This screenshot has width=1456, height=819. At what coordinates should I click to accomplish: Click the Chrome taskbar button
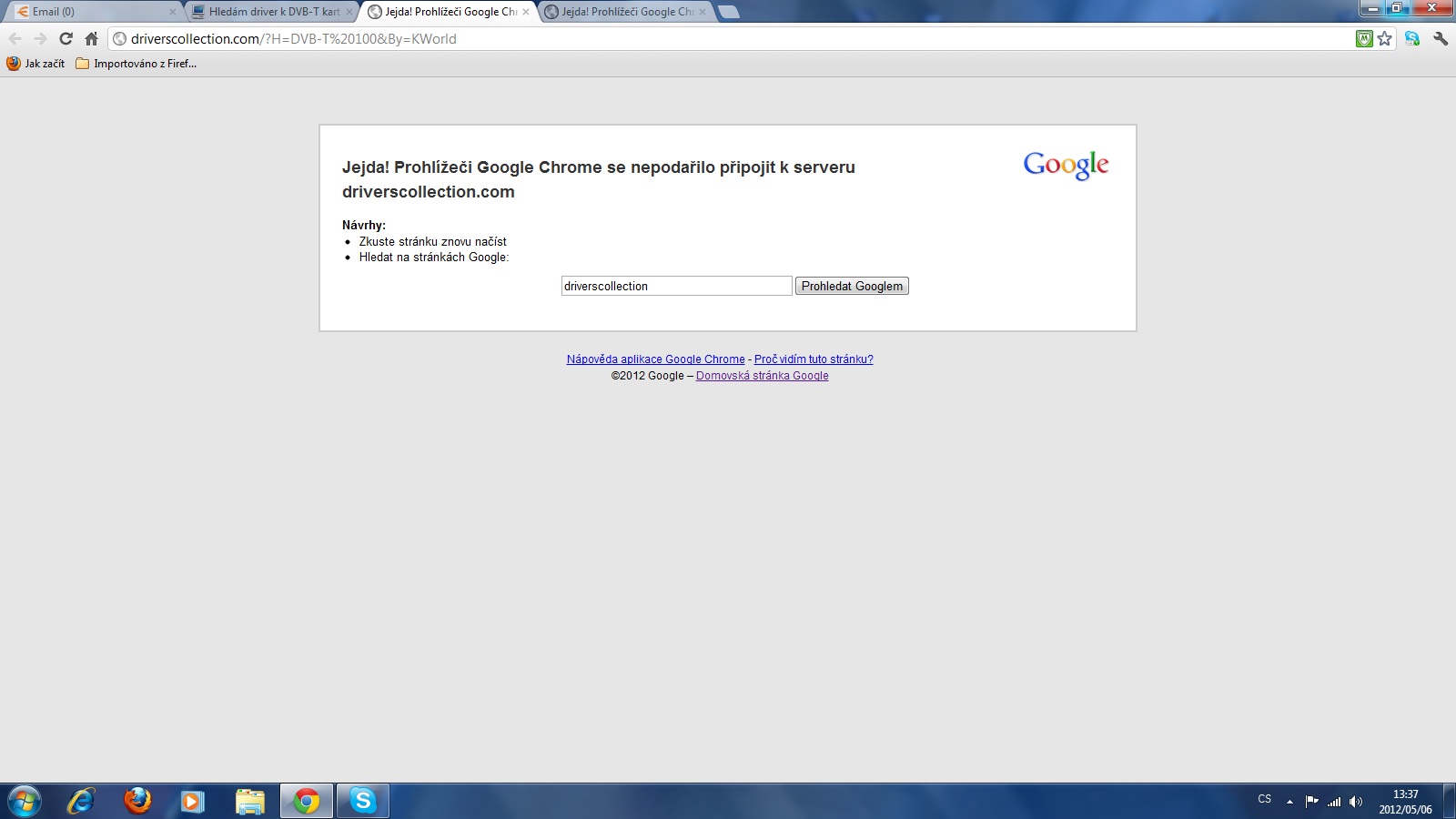pyautogui.click(x=307, y=801)
